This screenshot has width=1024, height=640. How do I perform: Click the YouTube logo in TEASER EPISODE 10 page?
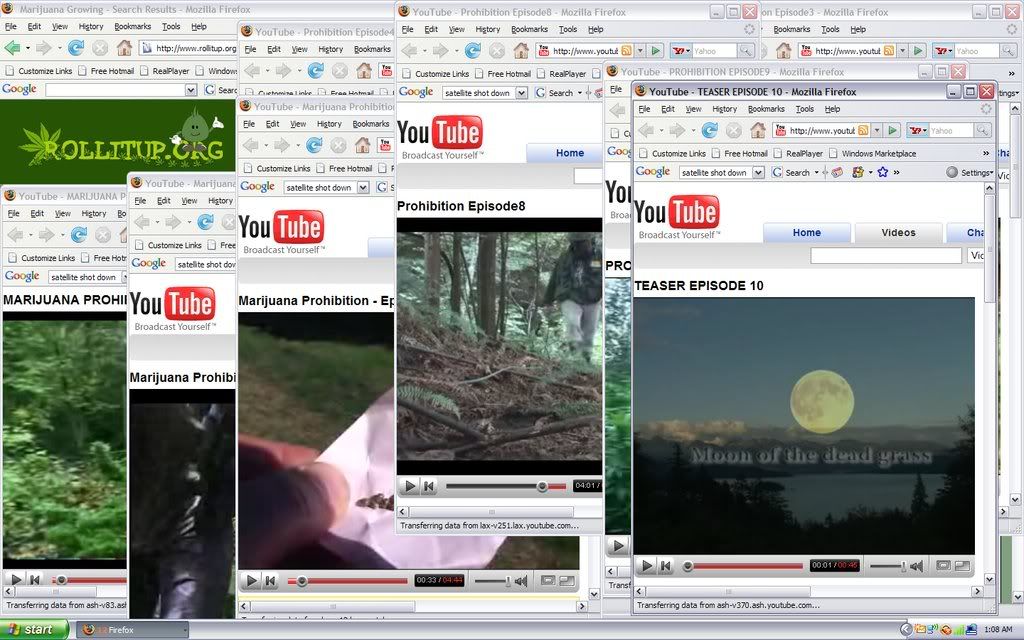click(677, 216)
